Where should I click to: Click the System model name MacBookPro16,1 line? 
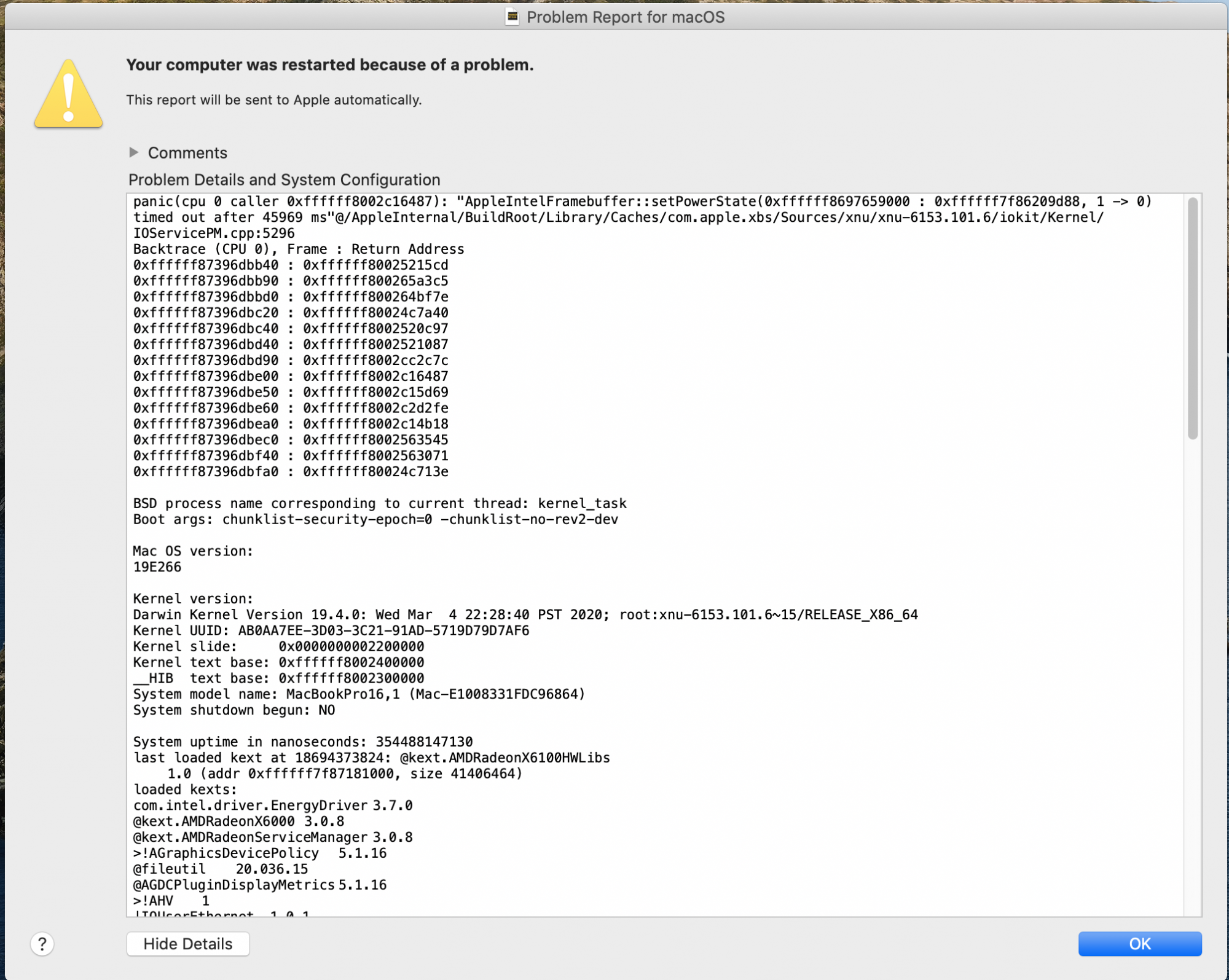pyautogui.click(x=359, y=694)
